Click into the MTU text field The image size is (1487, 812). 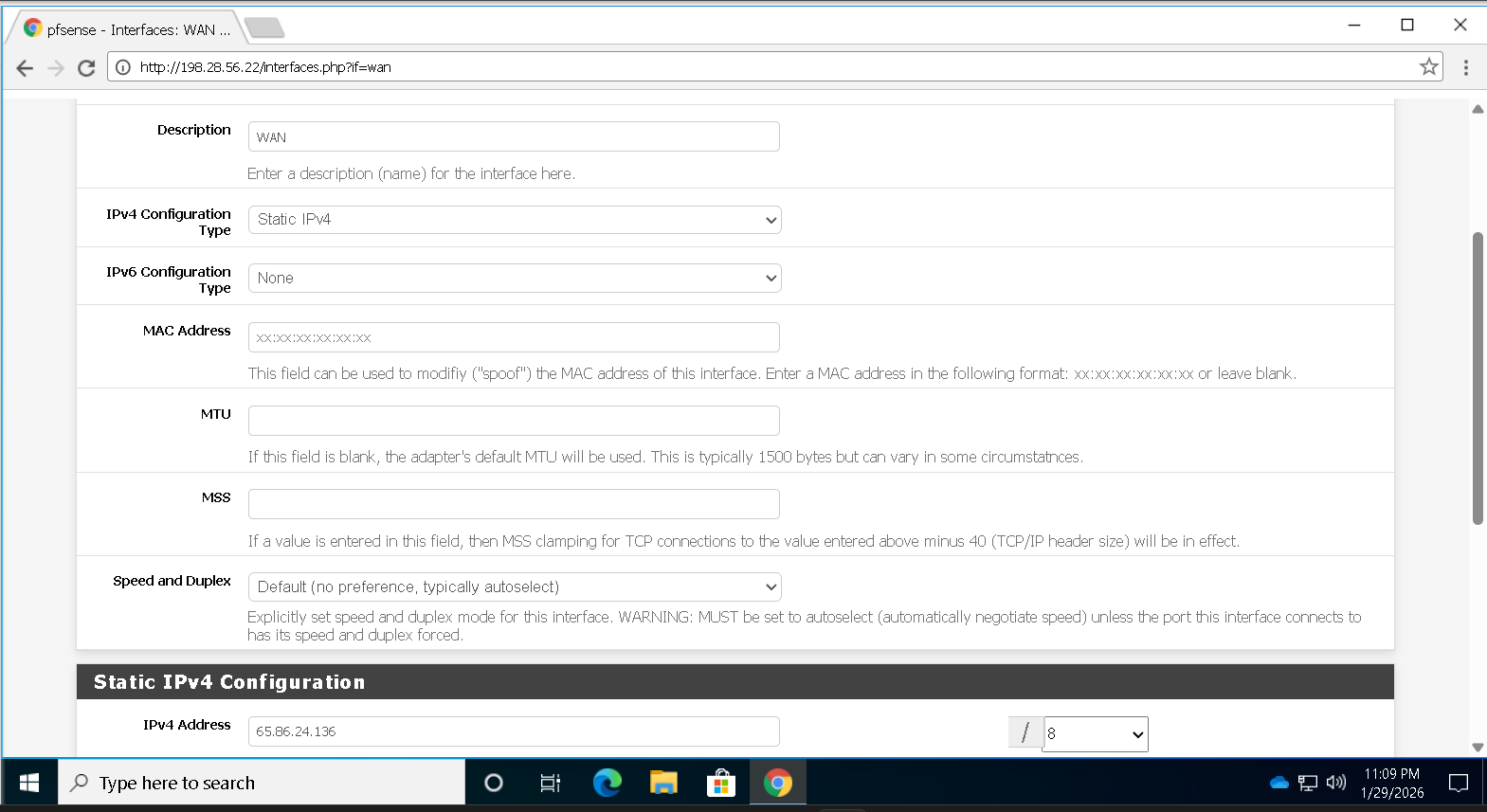pyautogui.click(x=514, y=421)
